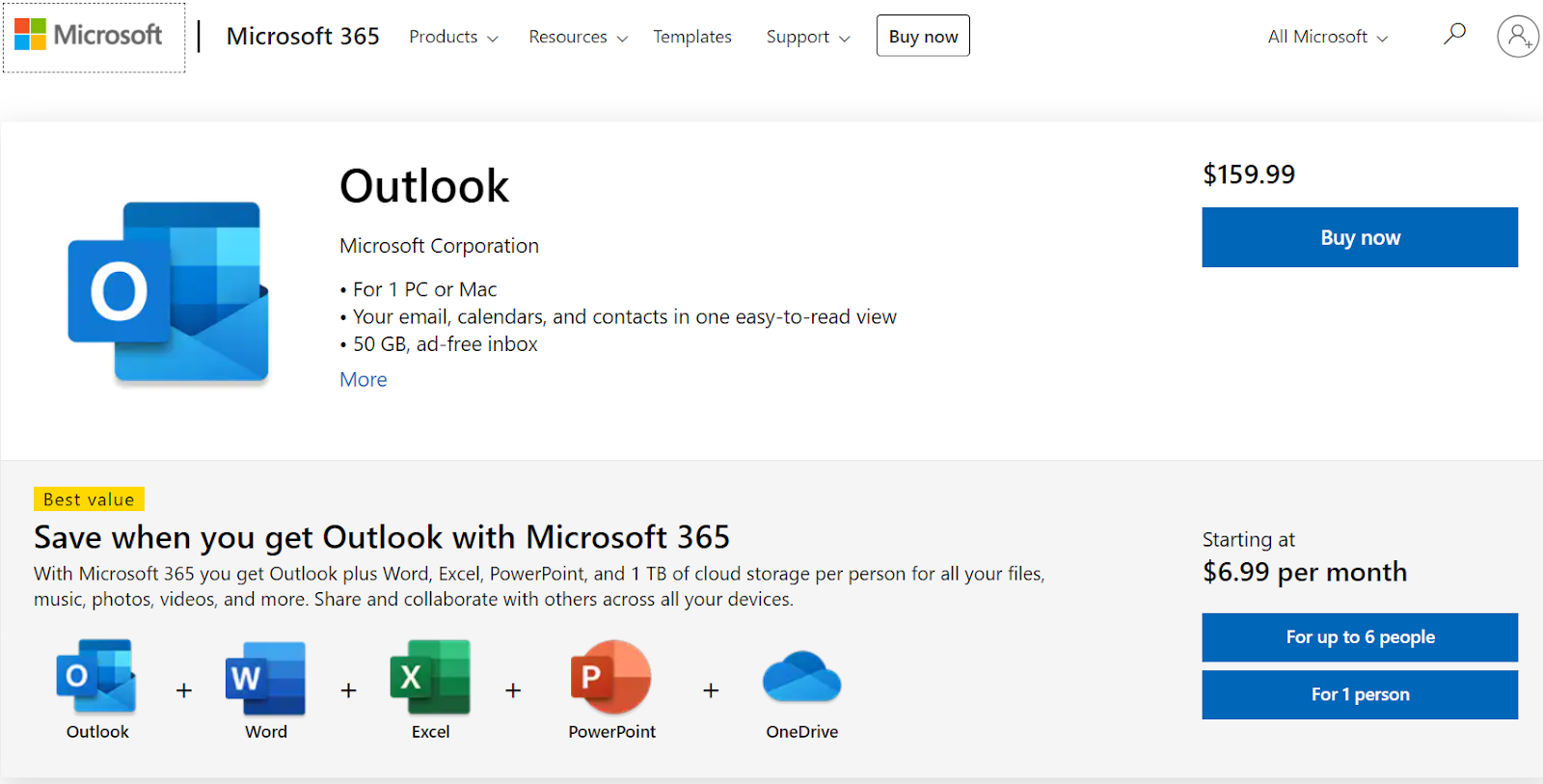Click the PowerPoint label under its icon

(x=611, y=732)
